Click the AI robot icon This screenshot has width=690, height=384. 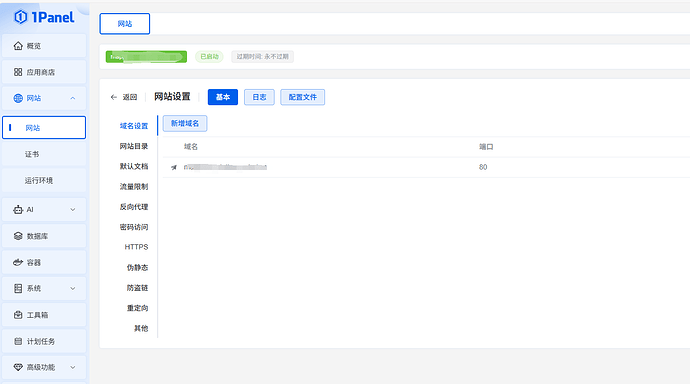tap(18, 210)
